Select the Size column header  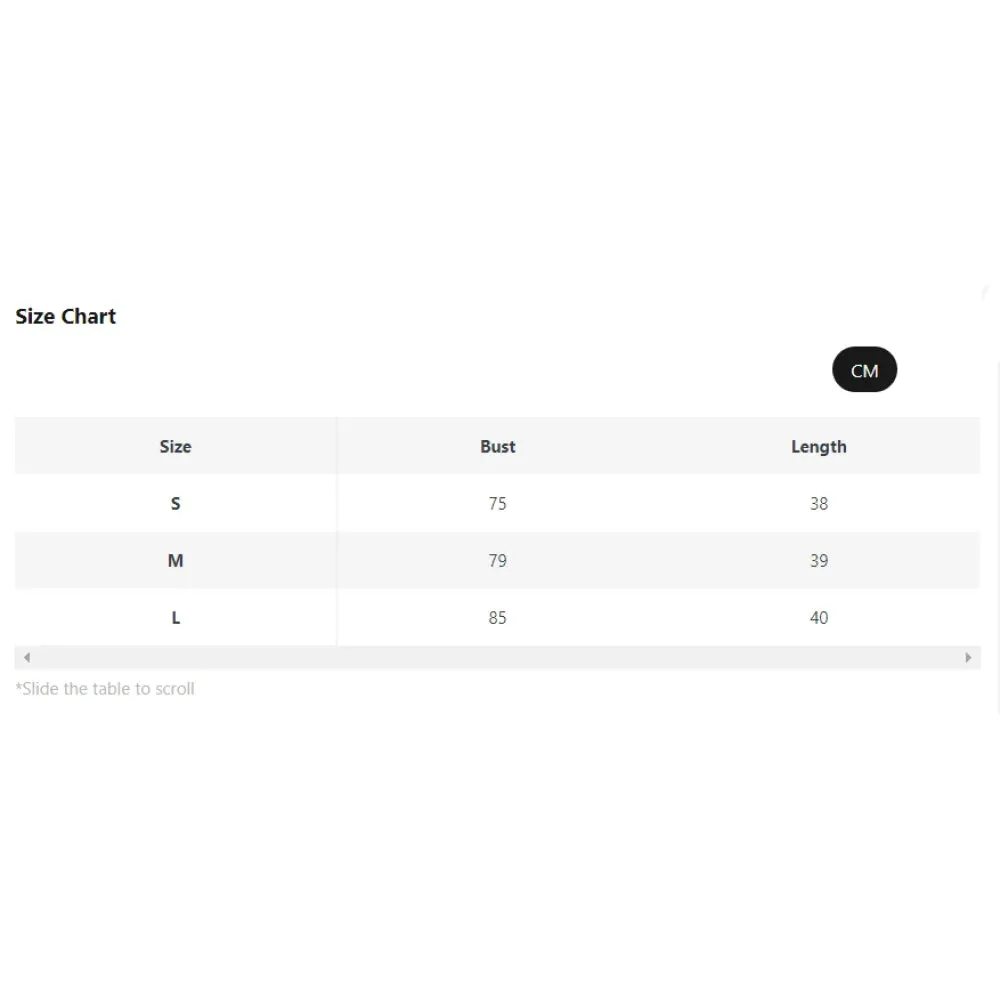[175, 446]
